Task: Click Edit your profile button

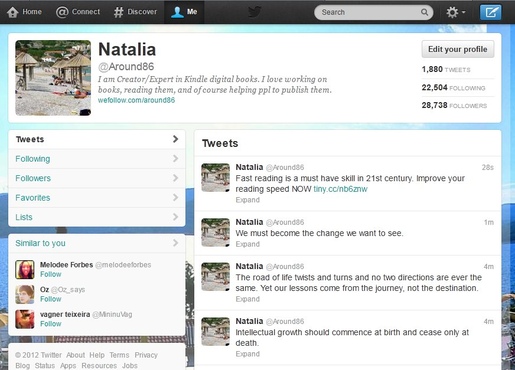Action: pos(458,49)
